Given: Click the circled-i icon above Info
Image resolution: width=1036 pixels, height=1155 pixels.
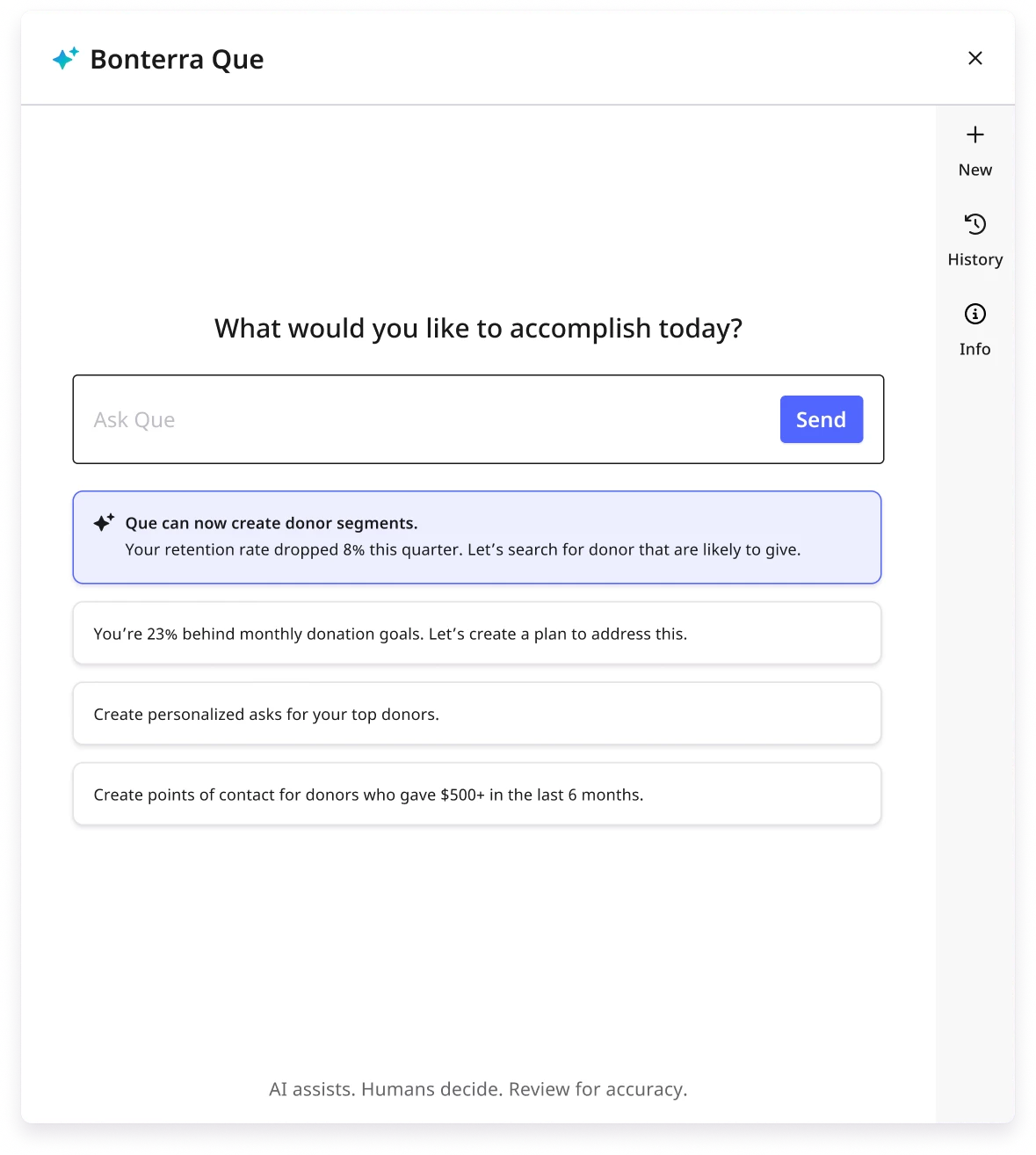Looking at the screenshot, I should click(974, 313).
